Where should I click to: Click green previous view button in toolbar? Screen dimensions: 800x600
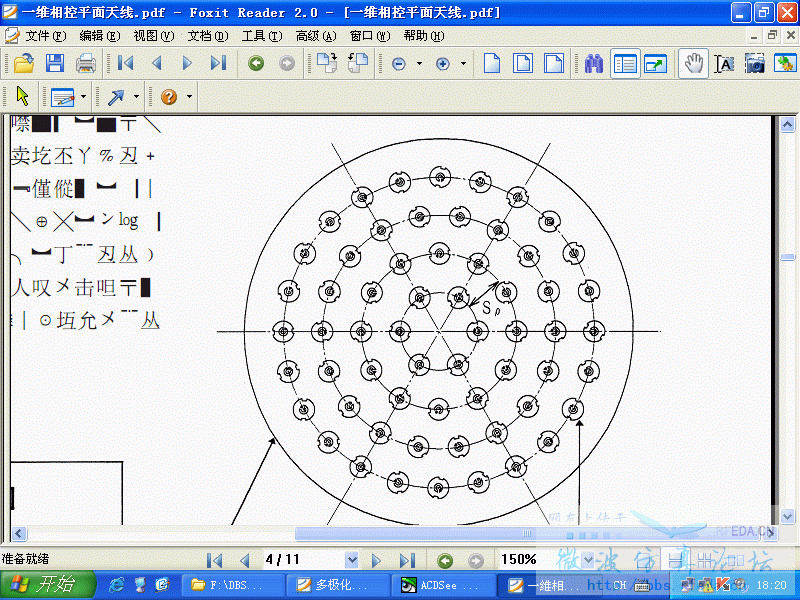[256, 63]
